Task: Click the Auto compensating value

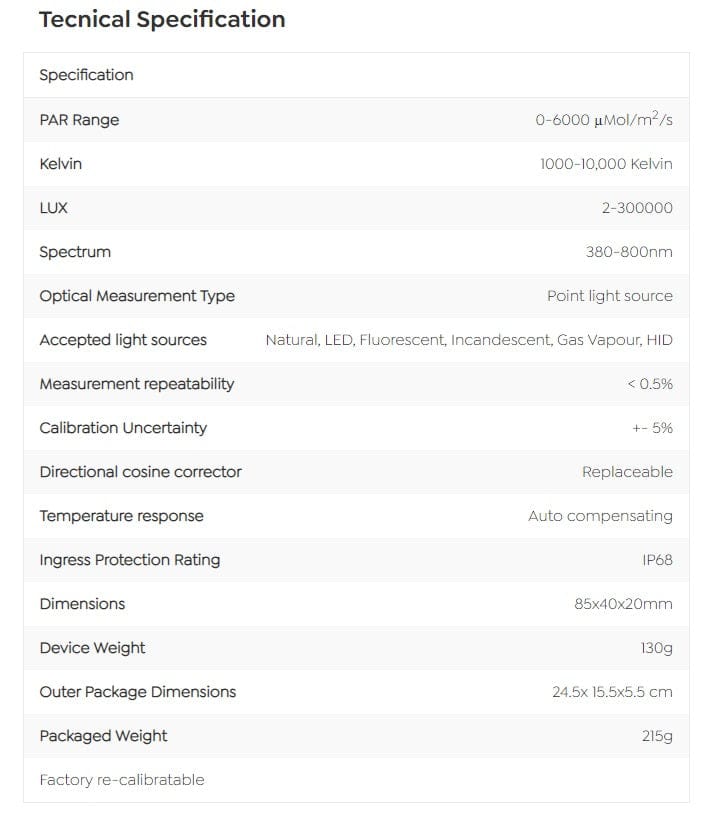Action: (x=600, y=516)
